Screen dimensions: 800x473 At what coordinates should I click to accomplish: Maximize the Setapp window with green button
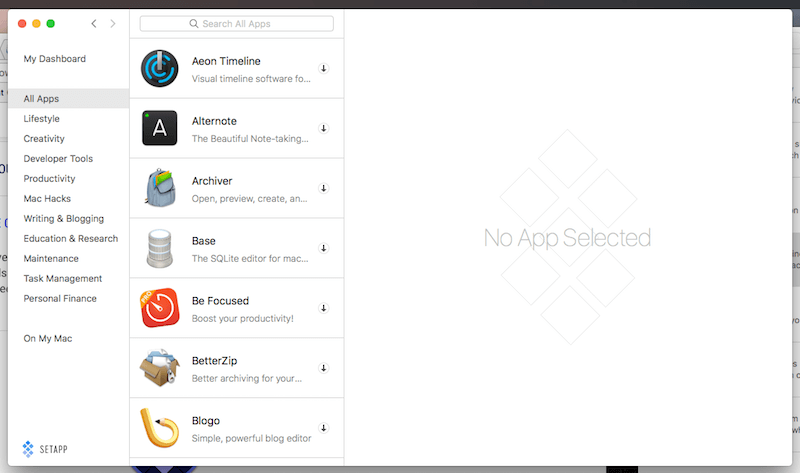click(x=51, y=23)
